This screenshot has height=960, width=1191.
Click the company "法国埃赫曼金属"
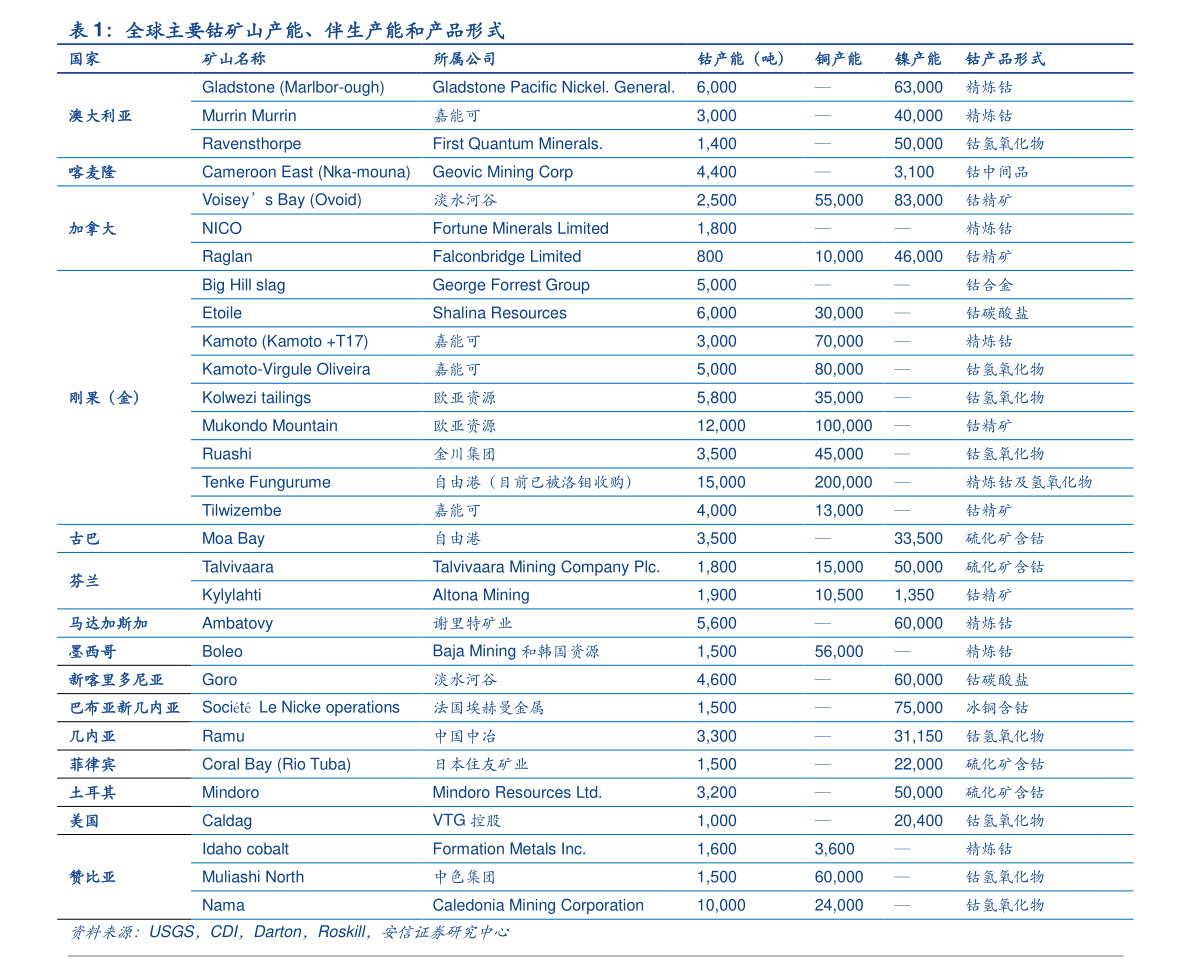coord(488,708)
